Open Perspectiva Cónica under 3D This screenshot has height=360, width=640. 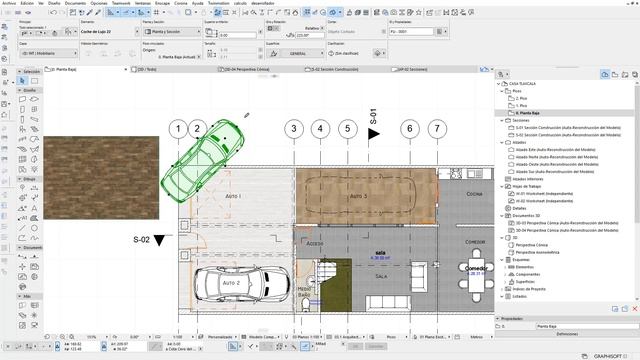[531, 245]
